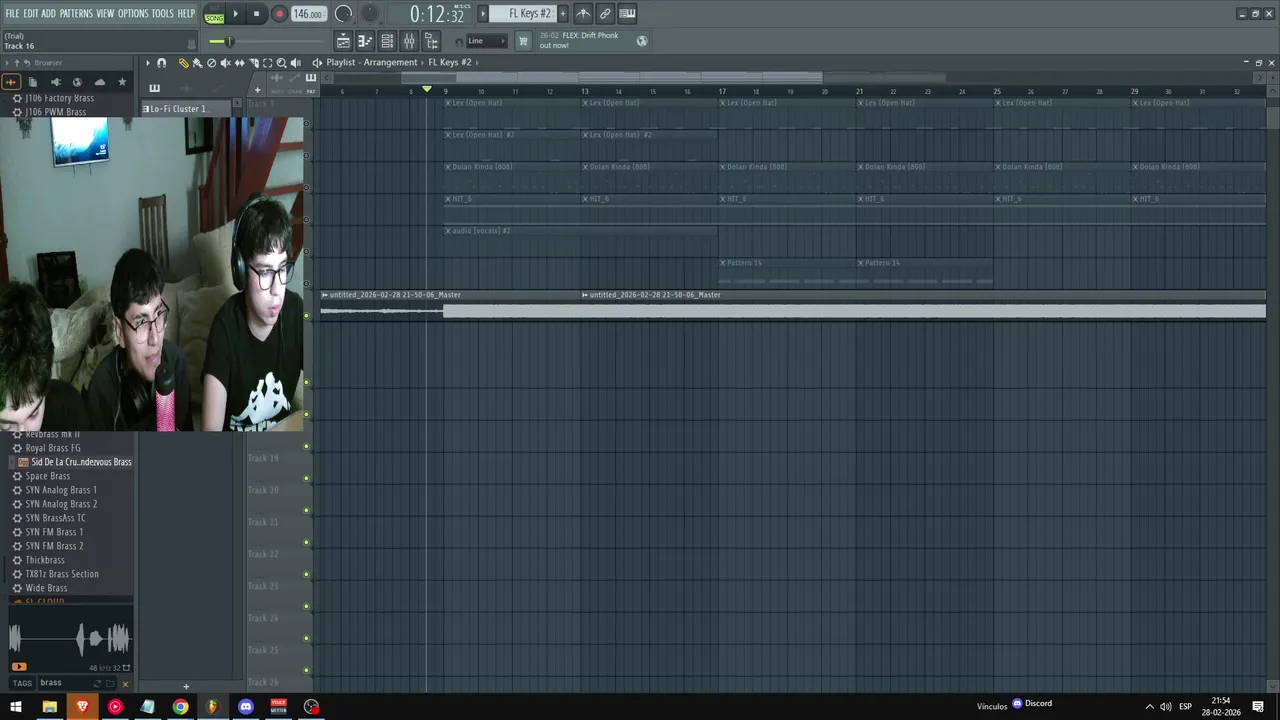Image resolution: width=1280 pixels, height=720 pixels.
Task: Open the Playlist view icon
Action: 343,41
